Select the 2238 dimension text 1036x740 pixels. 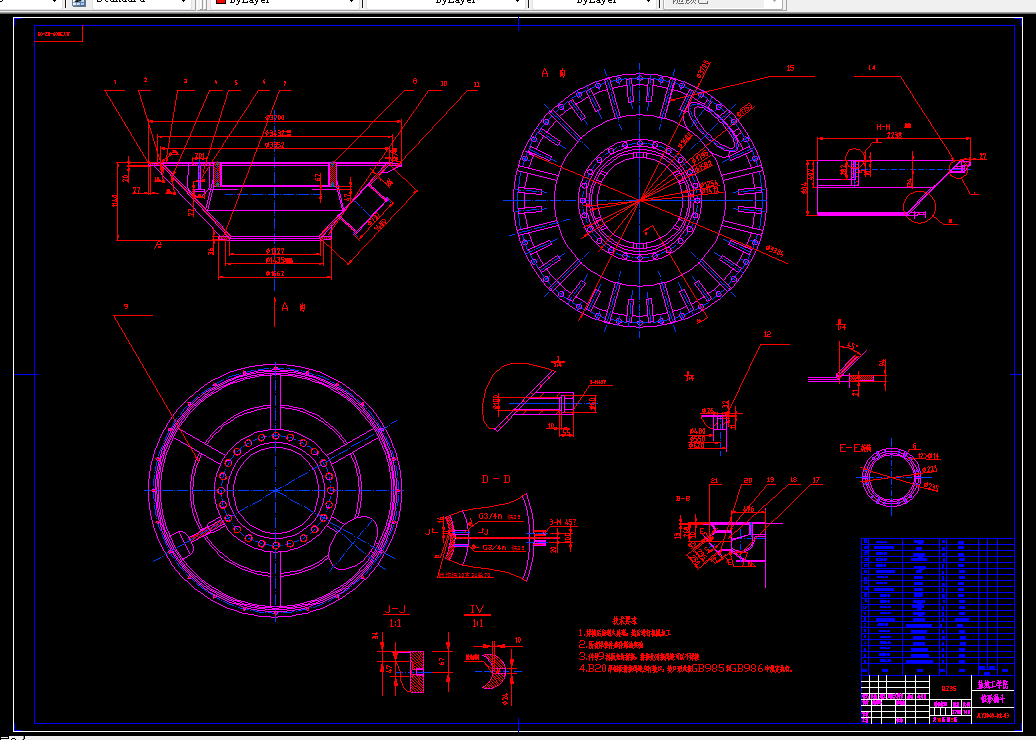894,135
